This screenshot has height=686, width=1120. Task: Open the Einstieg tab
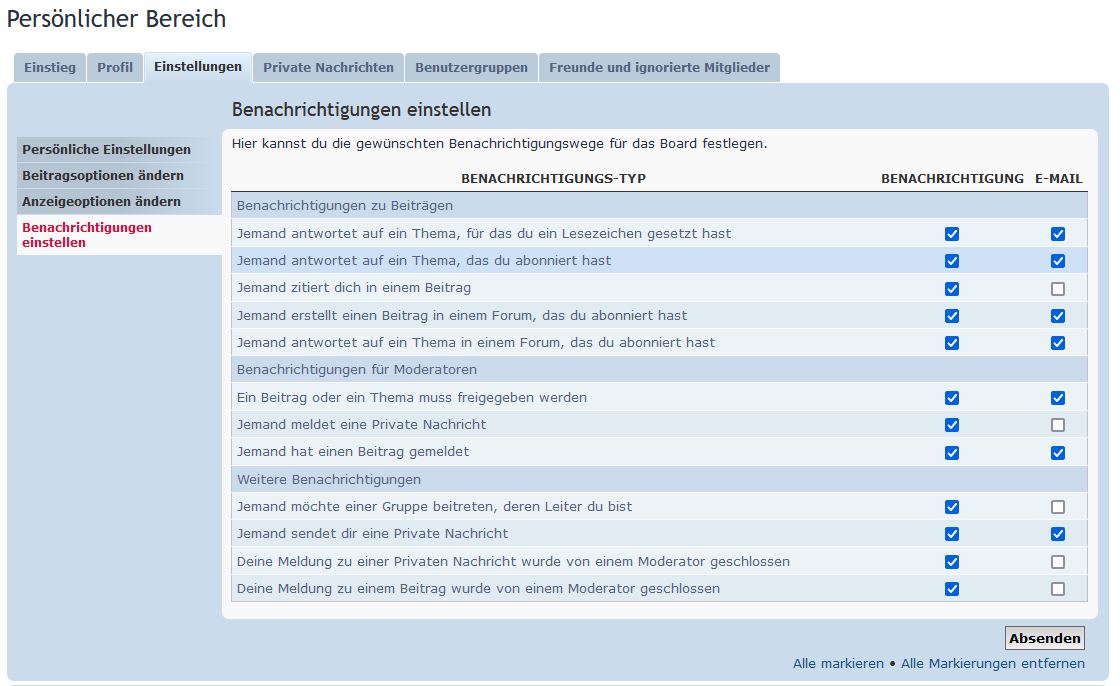[50, 68]
